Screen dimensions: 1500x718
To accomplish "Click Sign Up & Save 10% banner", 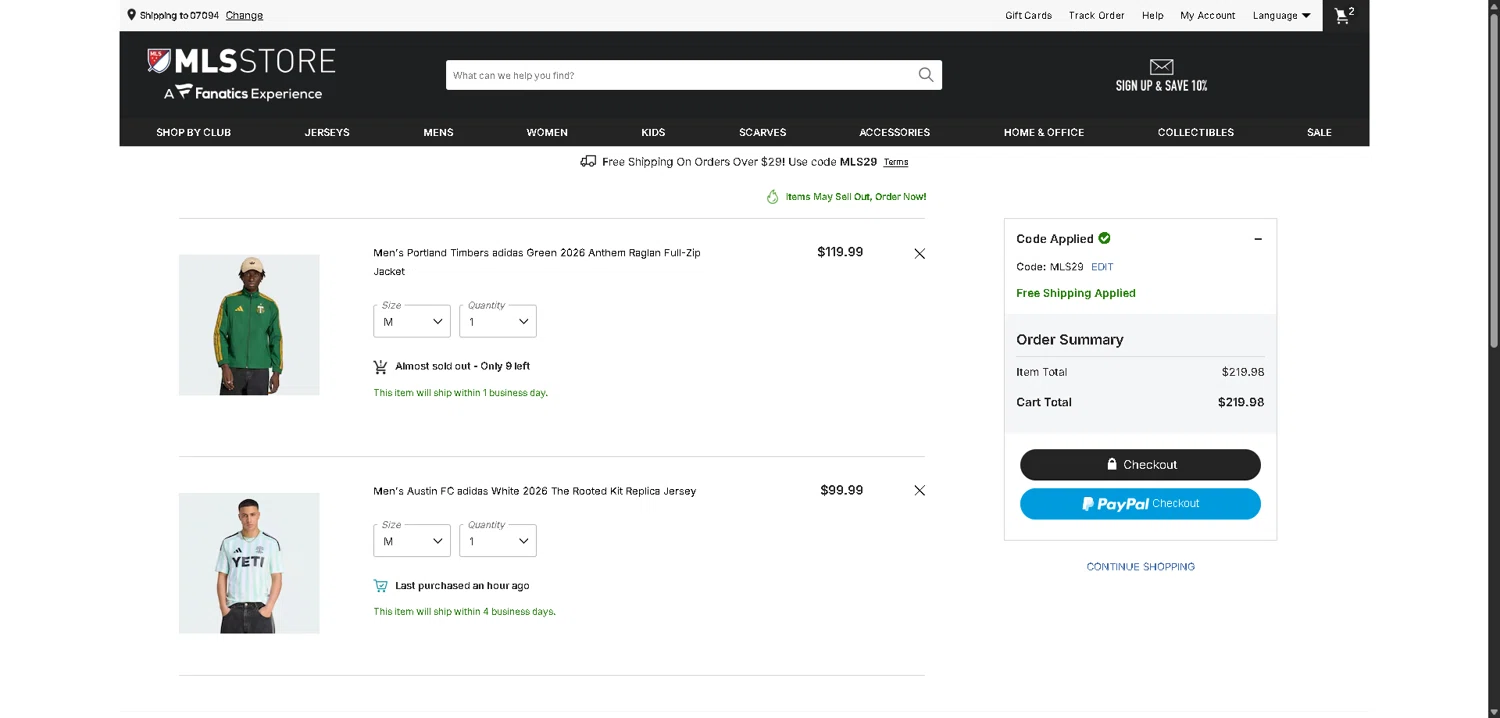I will pyautogui.click(x=1161, y=76).
